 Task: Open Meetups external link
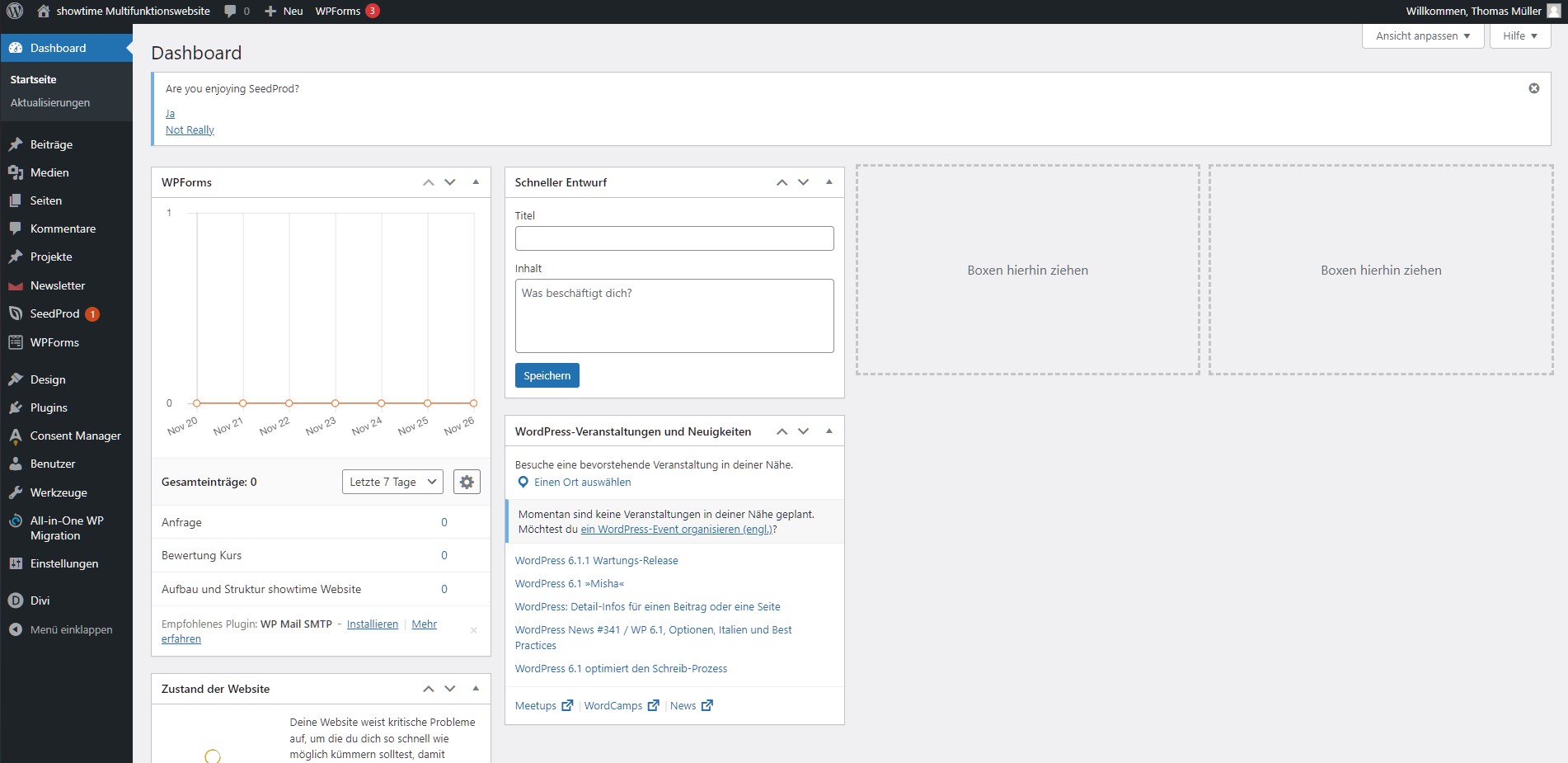click(x=543, y=706)
